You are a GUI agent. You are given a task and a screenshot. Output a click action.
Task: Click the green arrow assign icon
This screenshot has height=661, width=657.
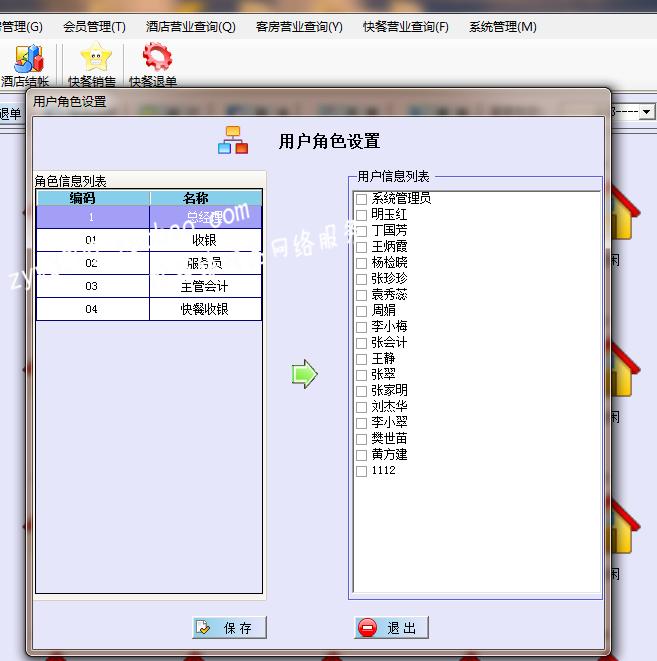point(305,374)
